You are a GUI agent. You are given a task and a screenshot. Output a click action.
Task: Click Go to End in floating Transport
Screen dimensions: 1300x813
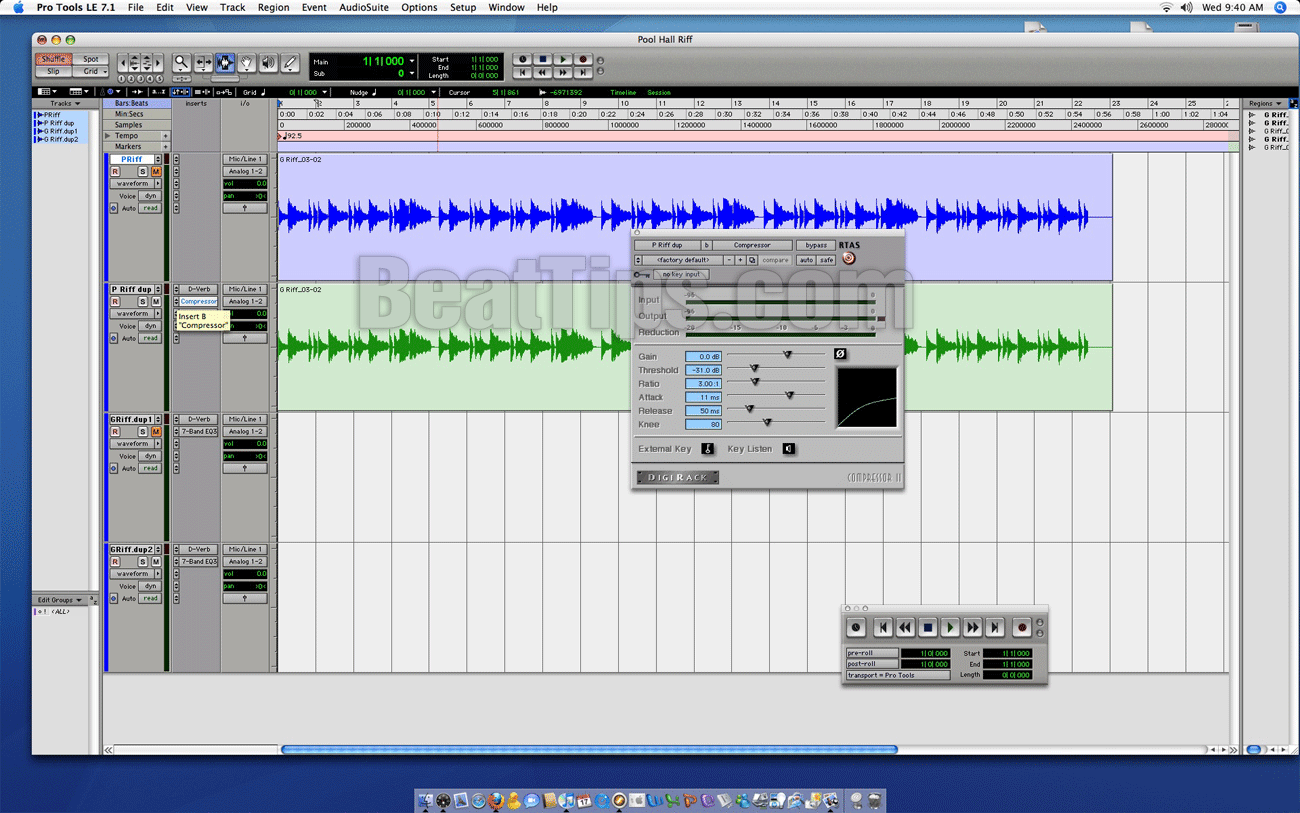point(994,627)
